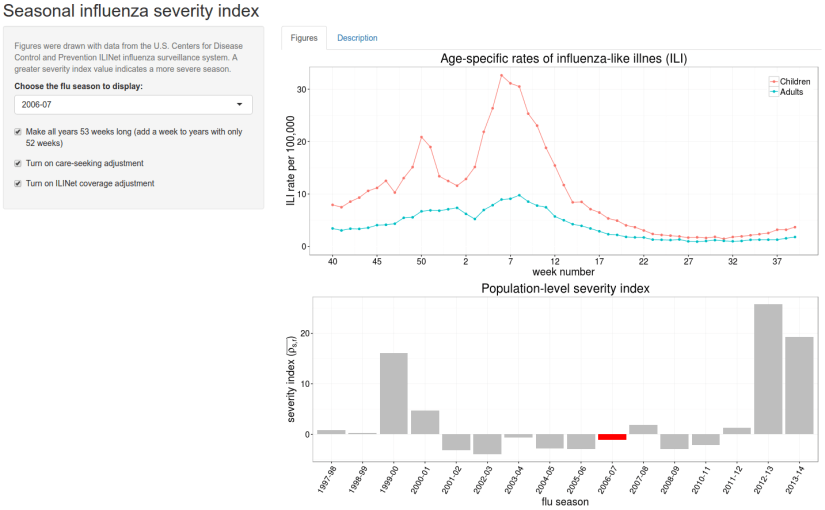Select the Figures tab
The width and height of the screenshot is (825, 510).
tap(304, 38)
